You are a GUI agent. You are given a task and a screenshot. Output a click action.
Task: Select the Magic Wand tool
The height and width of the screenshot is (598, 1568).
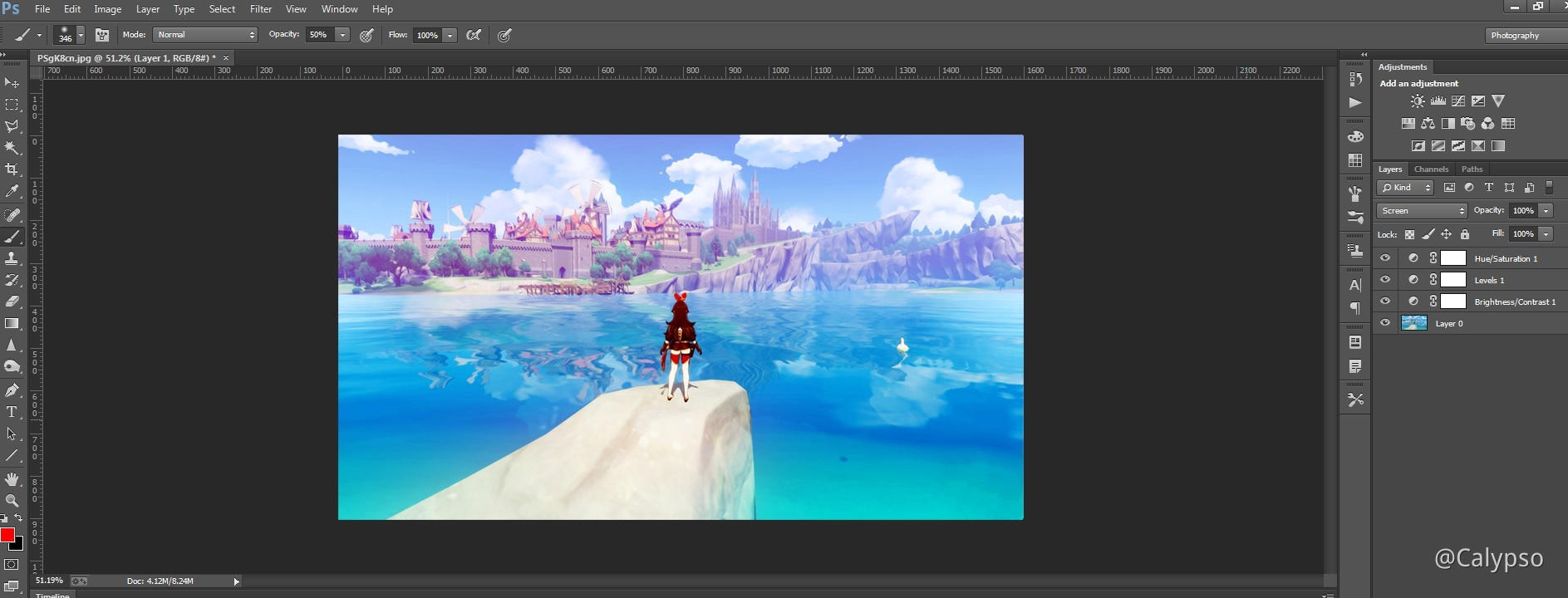coord(12,148)
